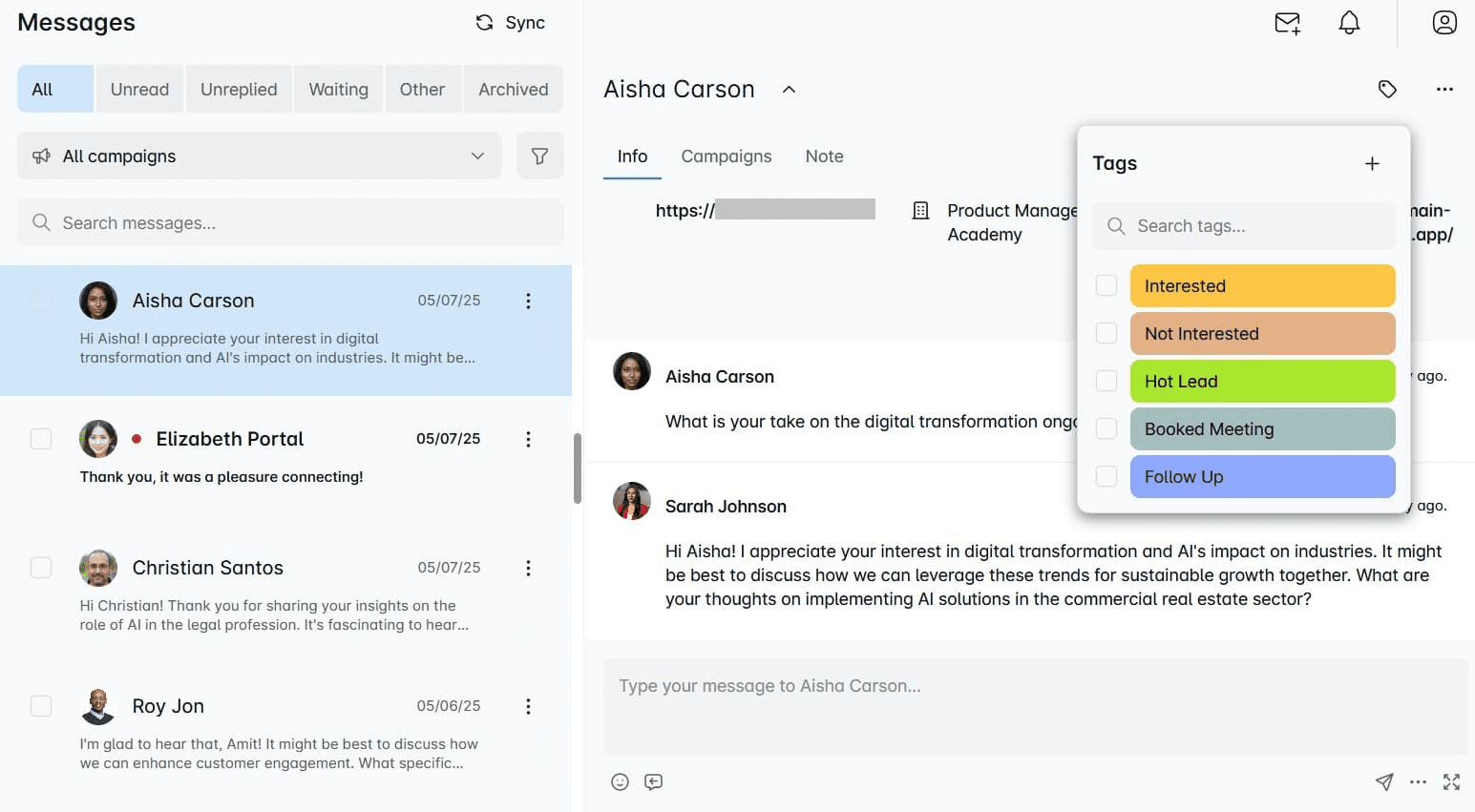Viewport: 1475px width, 812px height.
Task: Open the notifications bell icon
Action: 1349,22
